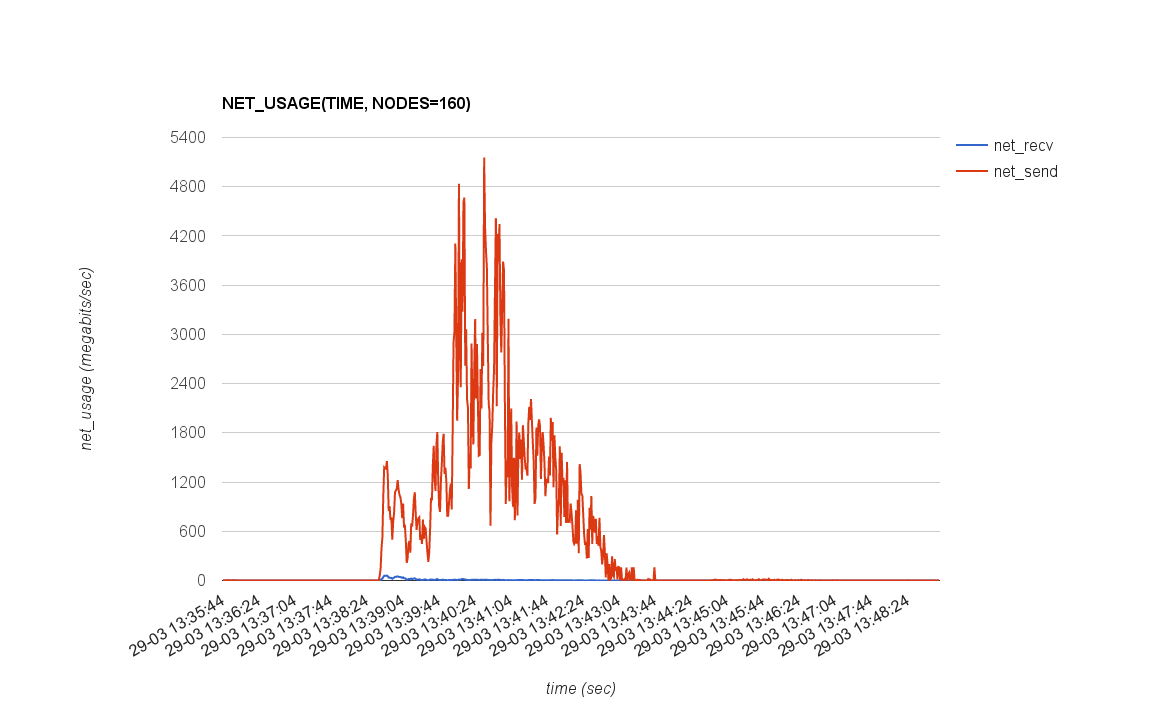
Task: Click the x-axis title time (sec)
Action: click(x=580, y=688)
